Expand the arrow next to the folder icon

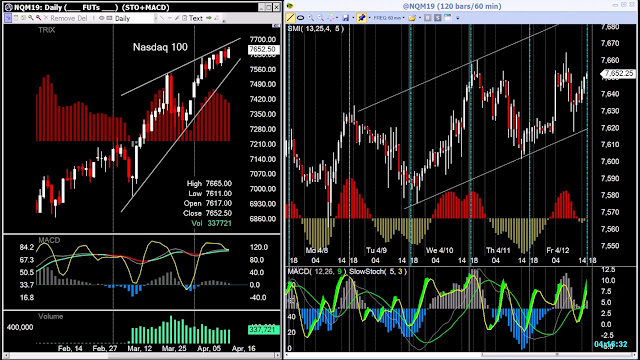[x=420, y=18]
